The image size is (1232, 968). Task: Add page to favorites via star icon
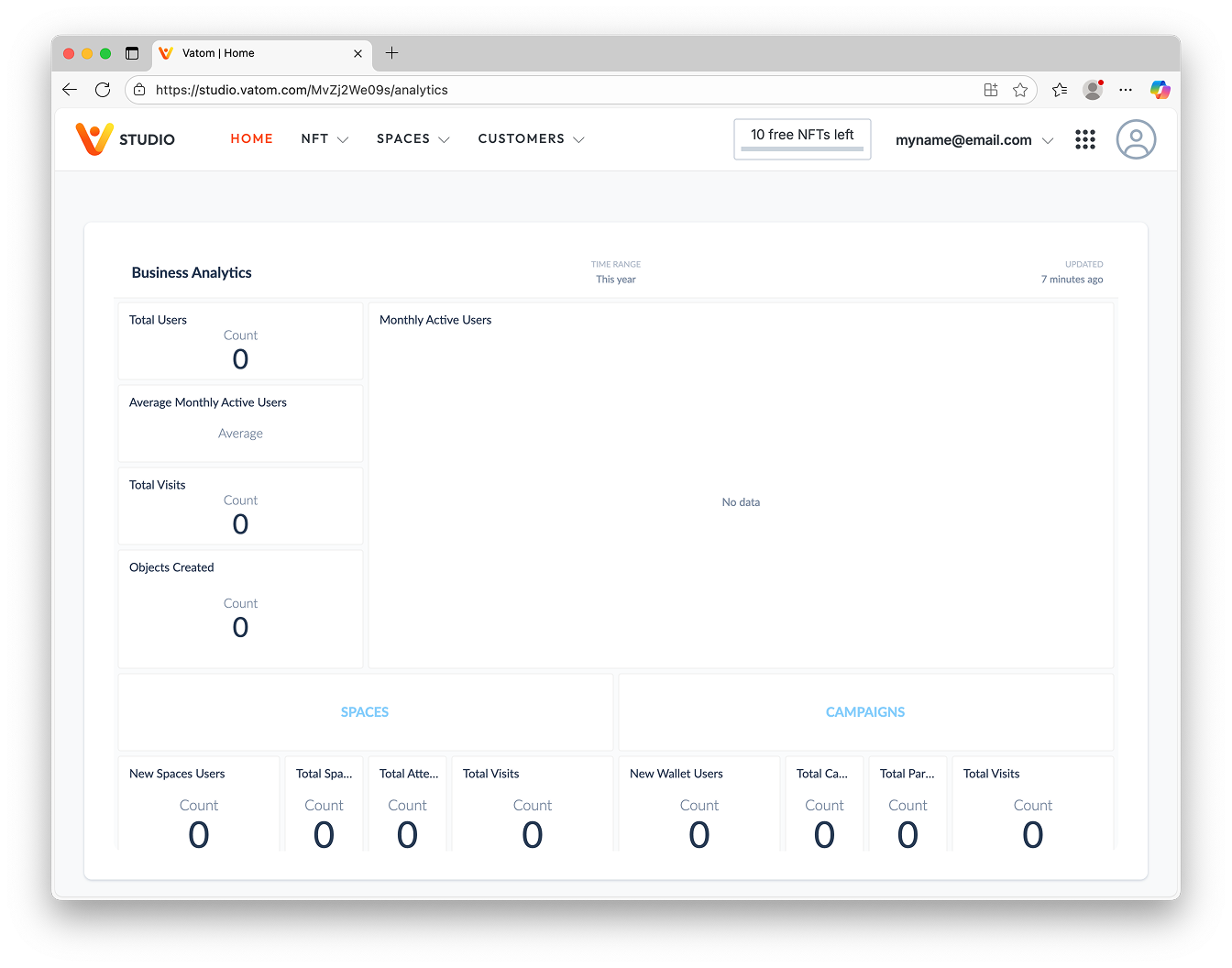[x=1020, y=90]
